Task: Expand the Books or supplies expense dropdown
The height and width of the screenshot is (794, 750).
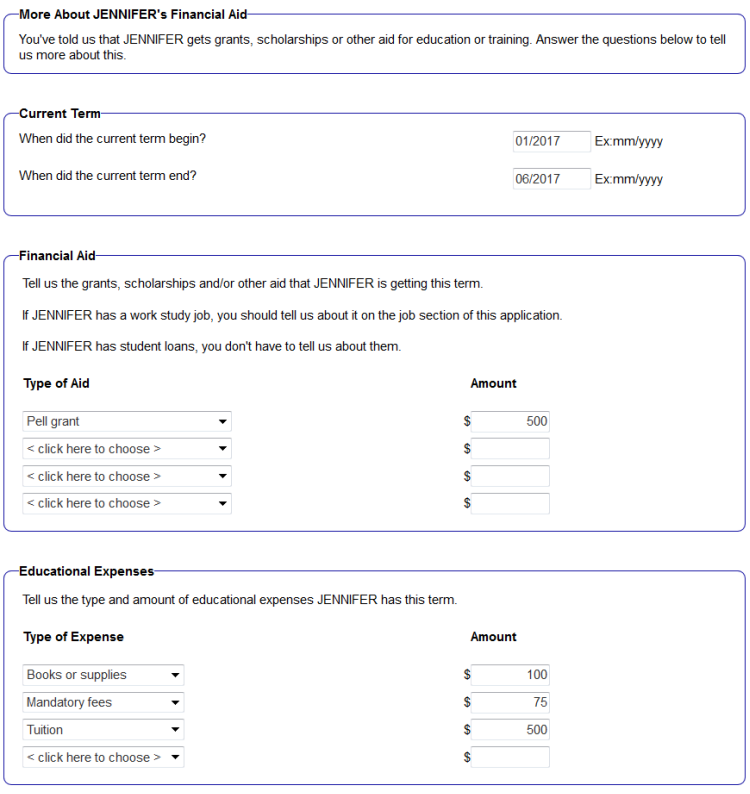Action: [x=103, y=675]
